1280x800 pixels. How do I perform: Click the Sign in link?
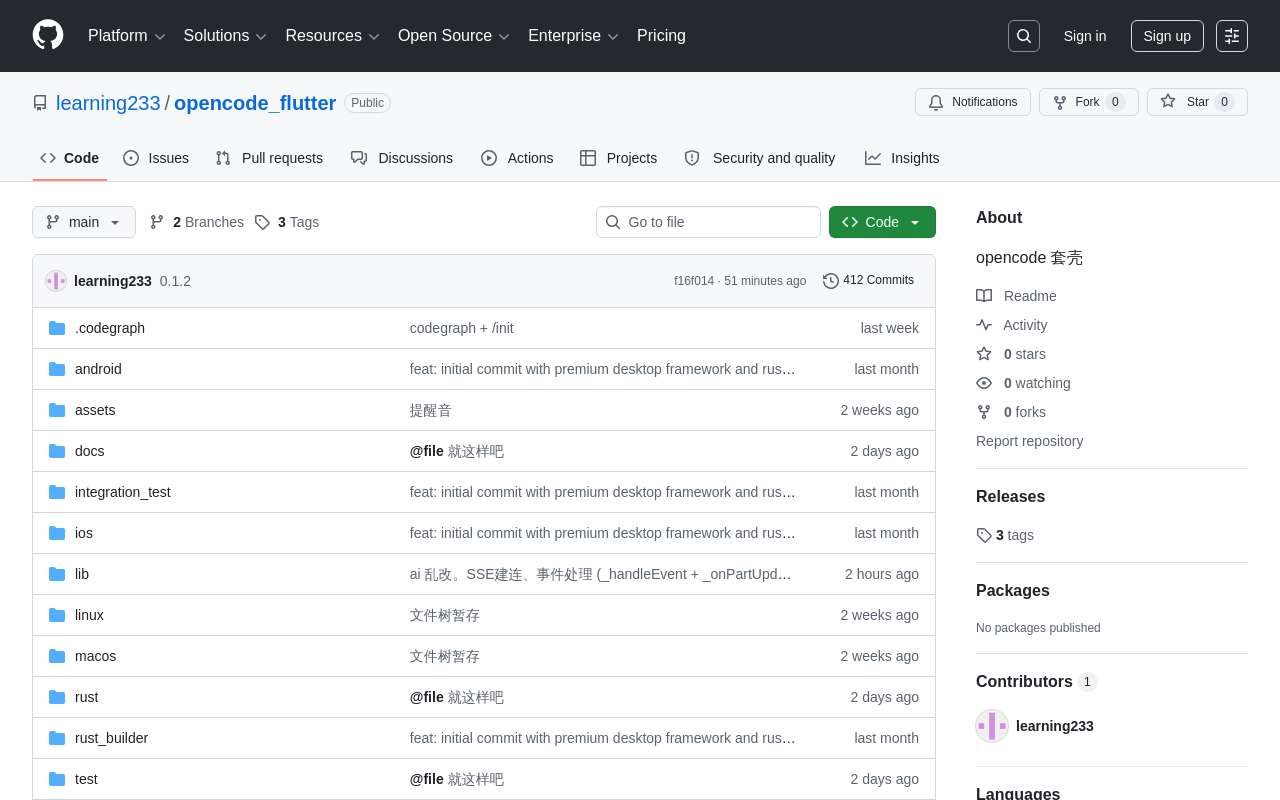(1085, 36)
